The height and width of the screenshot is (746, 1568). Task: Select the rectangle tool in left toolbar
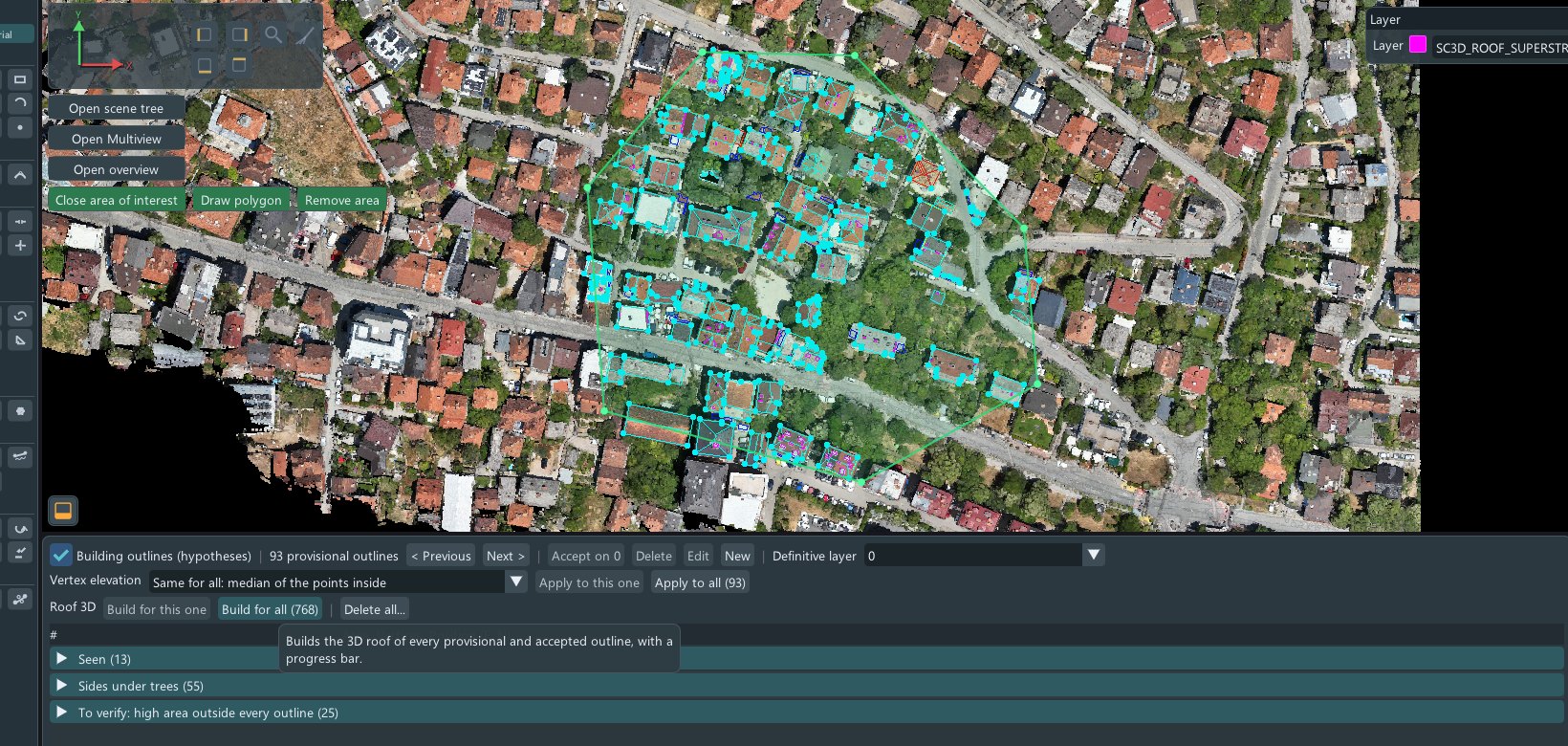(19, 79)
